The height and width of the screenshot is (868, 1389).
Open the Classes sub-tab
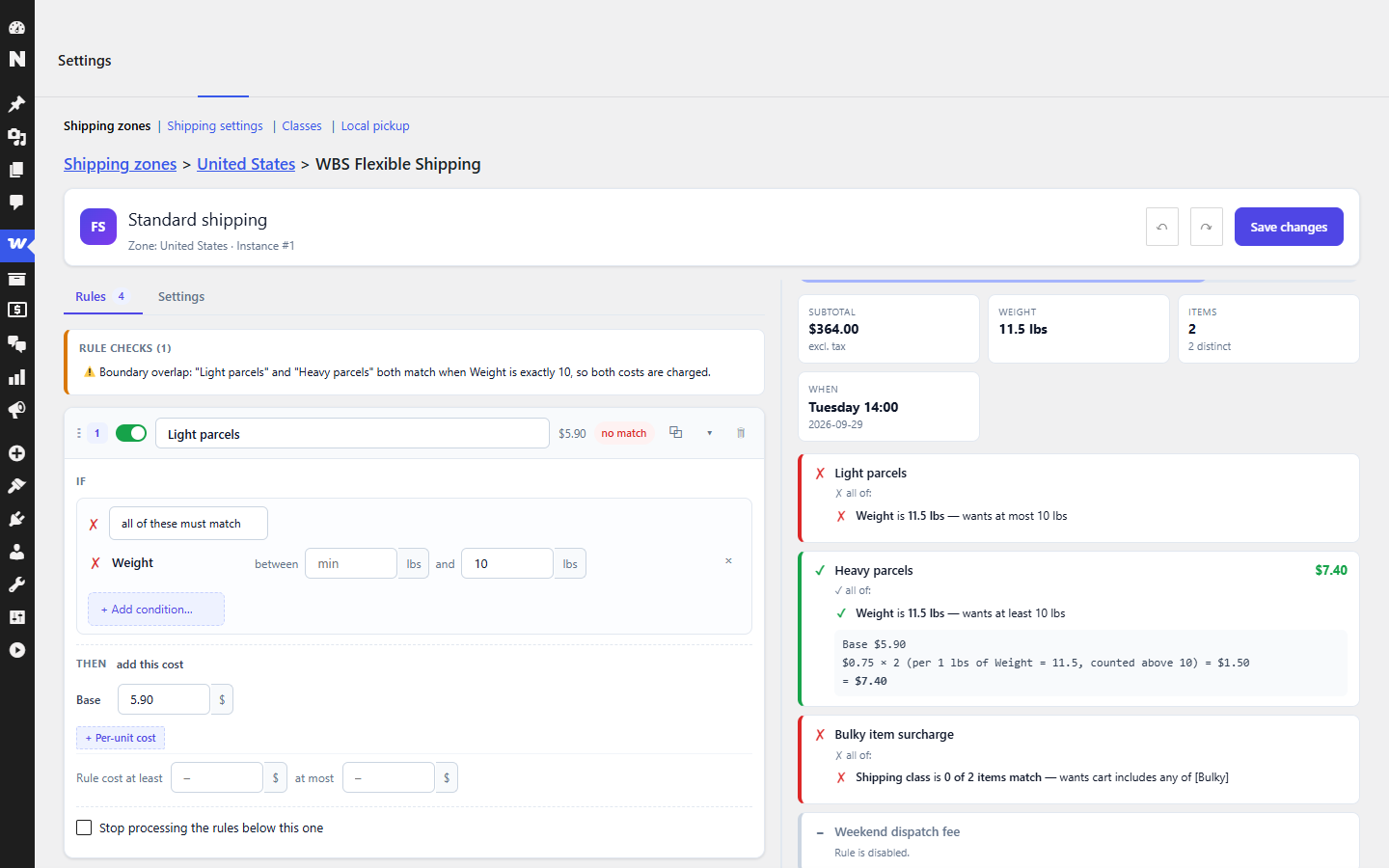click(x=302, y=126)
